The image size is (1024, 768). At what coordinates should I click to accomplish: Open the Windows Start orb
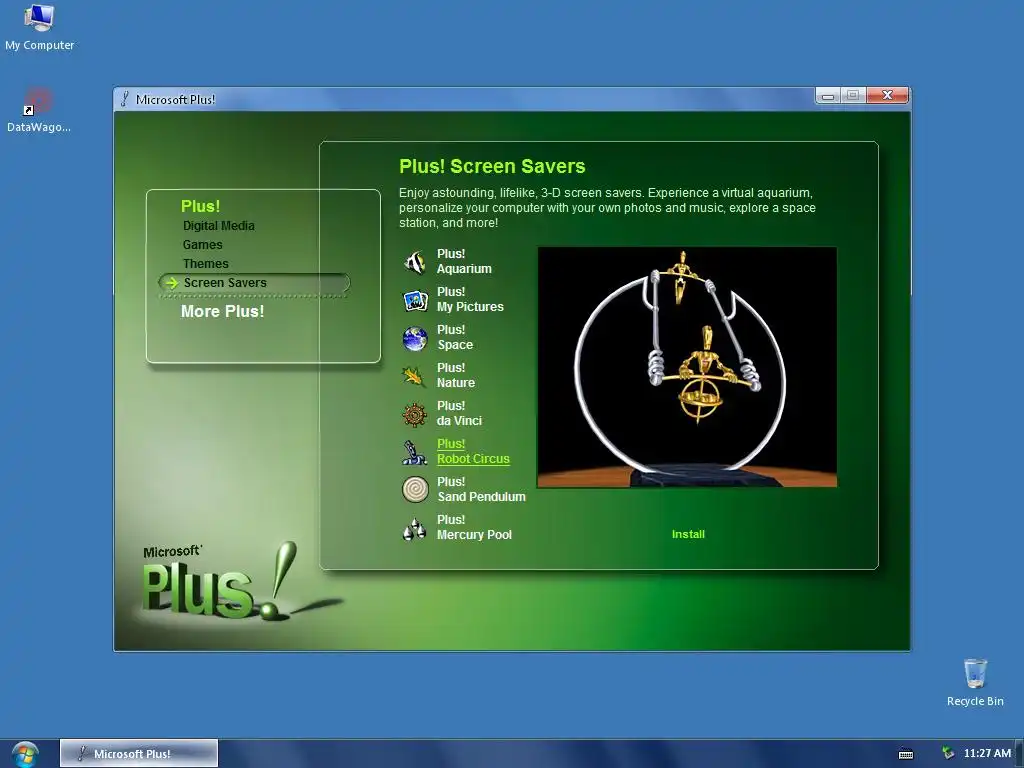(x=25, y=754)
